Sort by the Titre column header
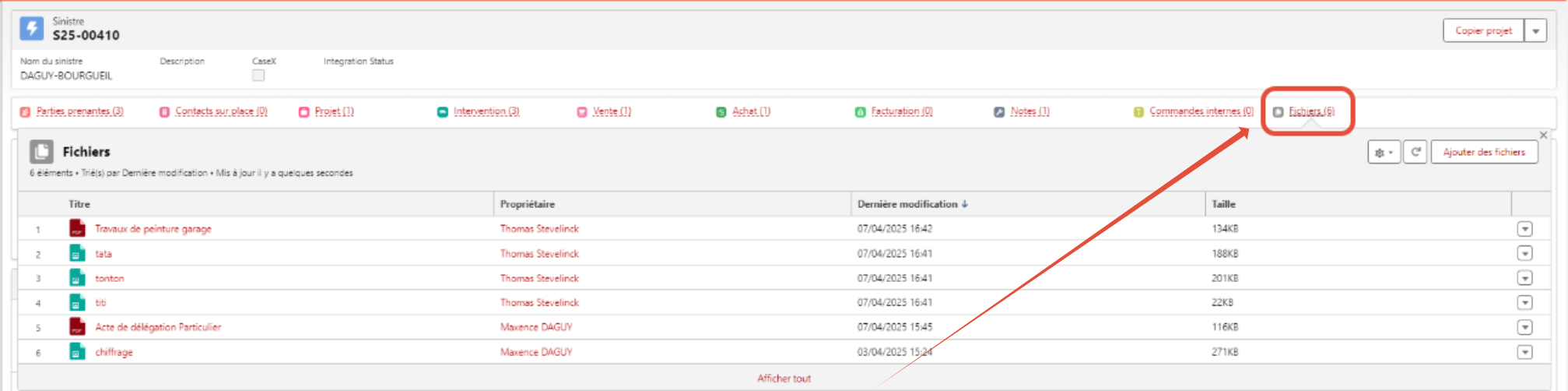 coord(79,204)
